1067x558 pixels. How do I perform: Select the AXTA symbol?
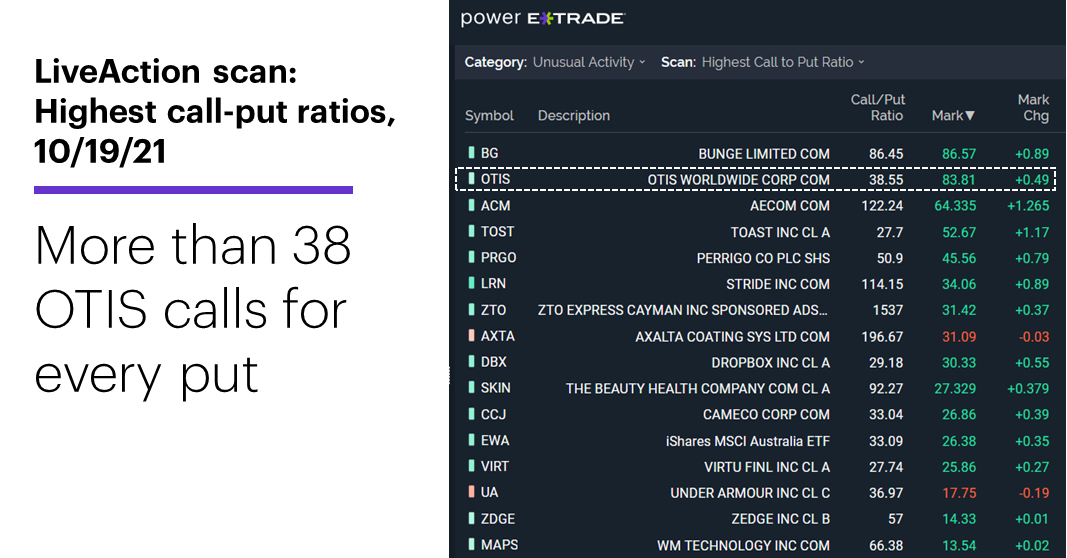click(497, 335)
